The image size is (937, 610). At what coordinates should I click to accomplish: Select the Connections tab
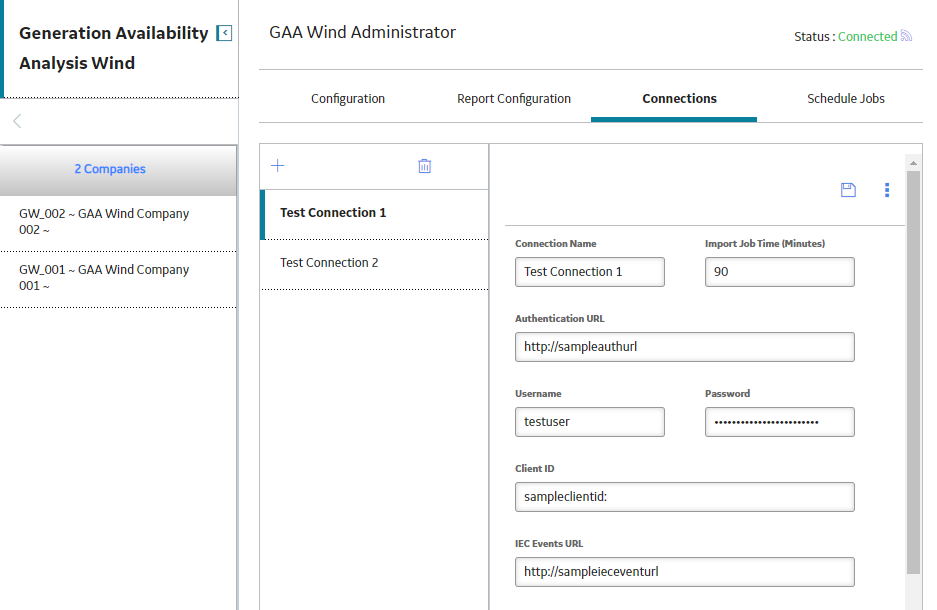point(679,99)
